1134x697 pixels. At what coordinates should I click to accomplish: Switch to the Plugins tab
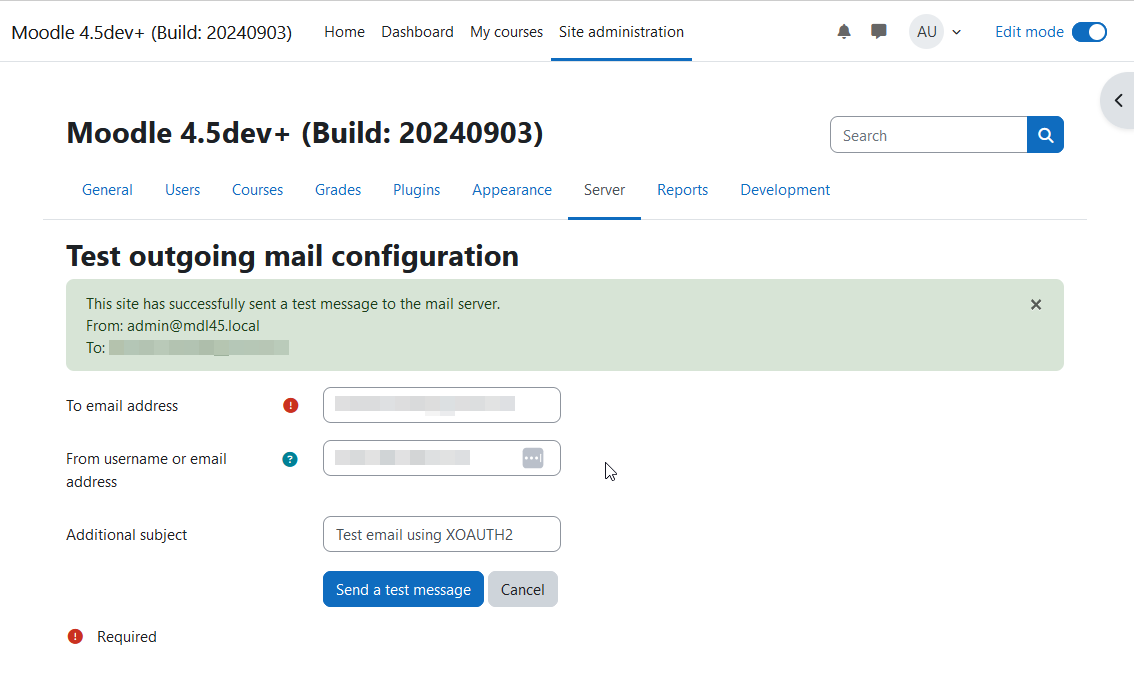(x=417, y=189)
